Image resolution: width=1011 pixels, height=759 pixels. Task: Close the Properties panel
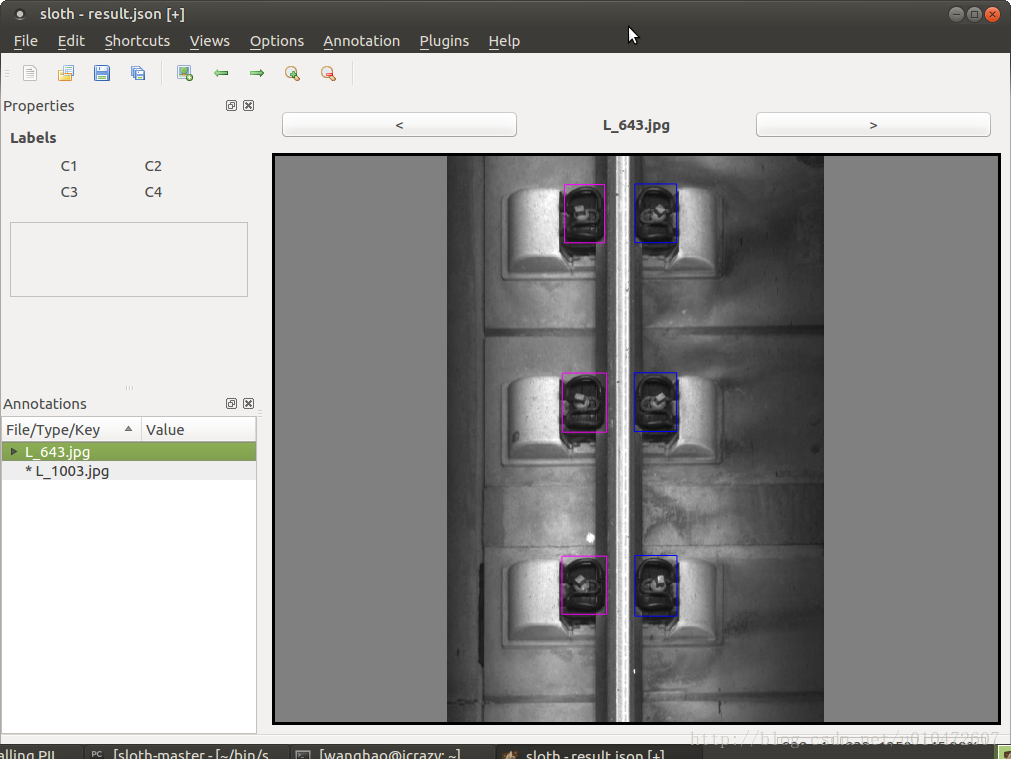pyautogui.click(x=248, y=106)
